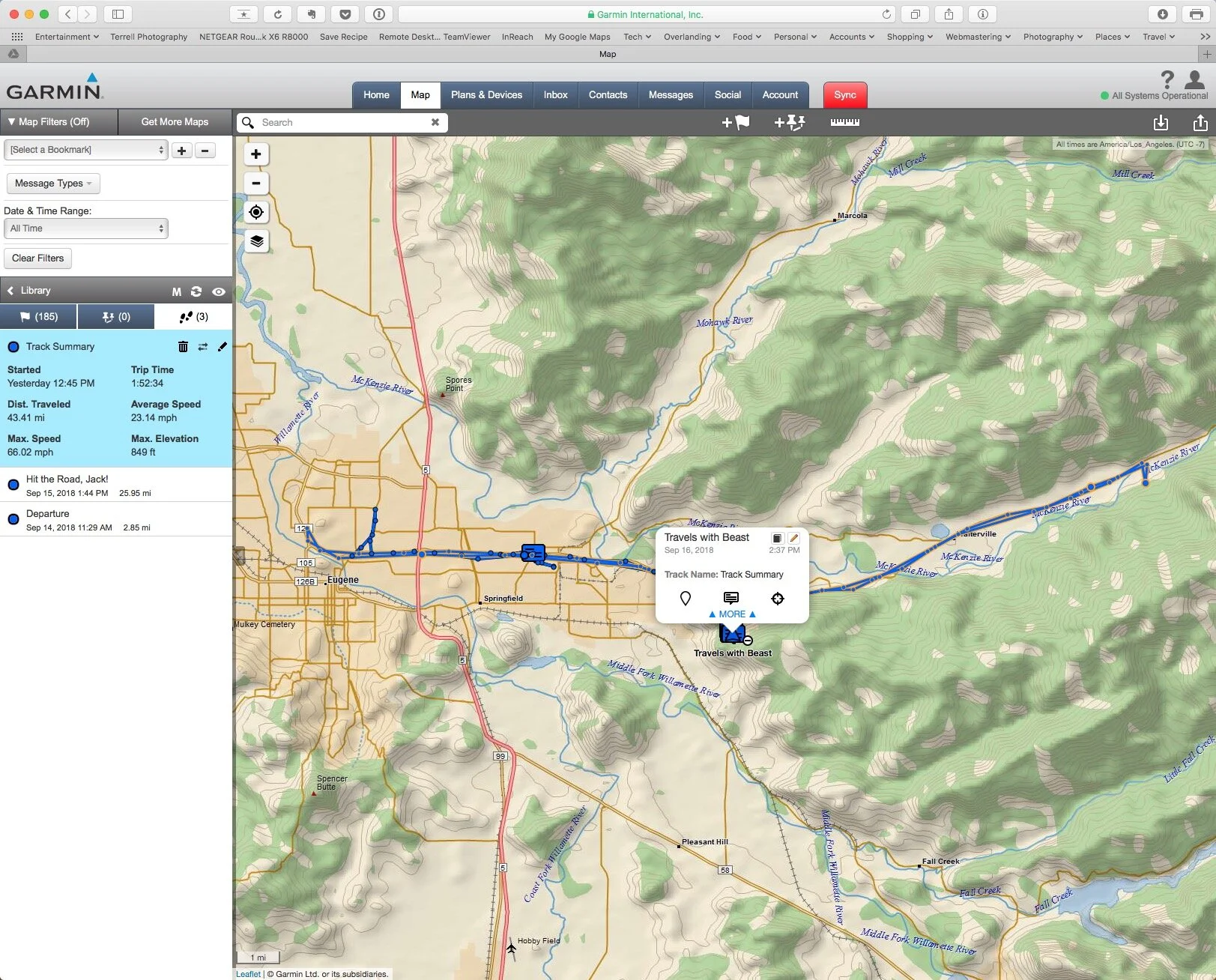Screen dimensions: 1216x980
Task: Toggle the Track Summary blue visibility circle
Action: [x=13, y=347]
